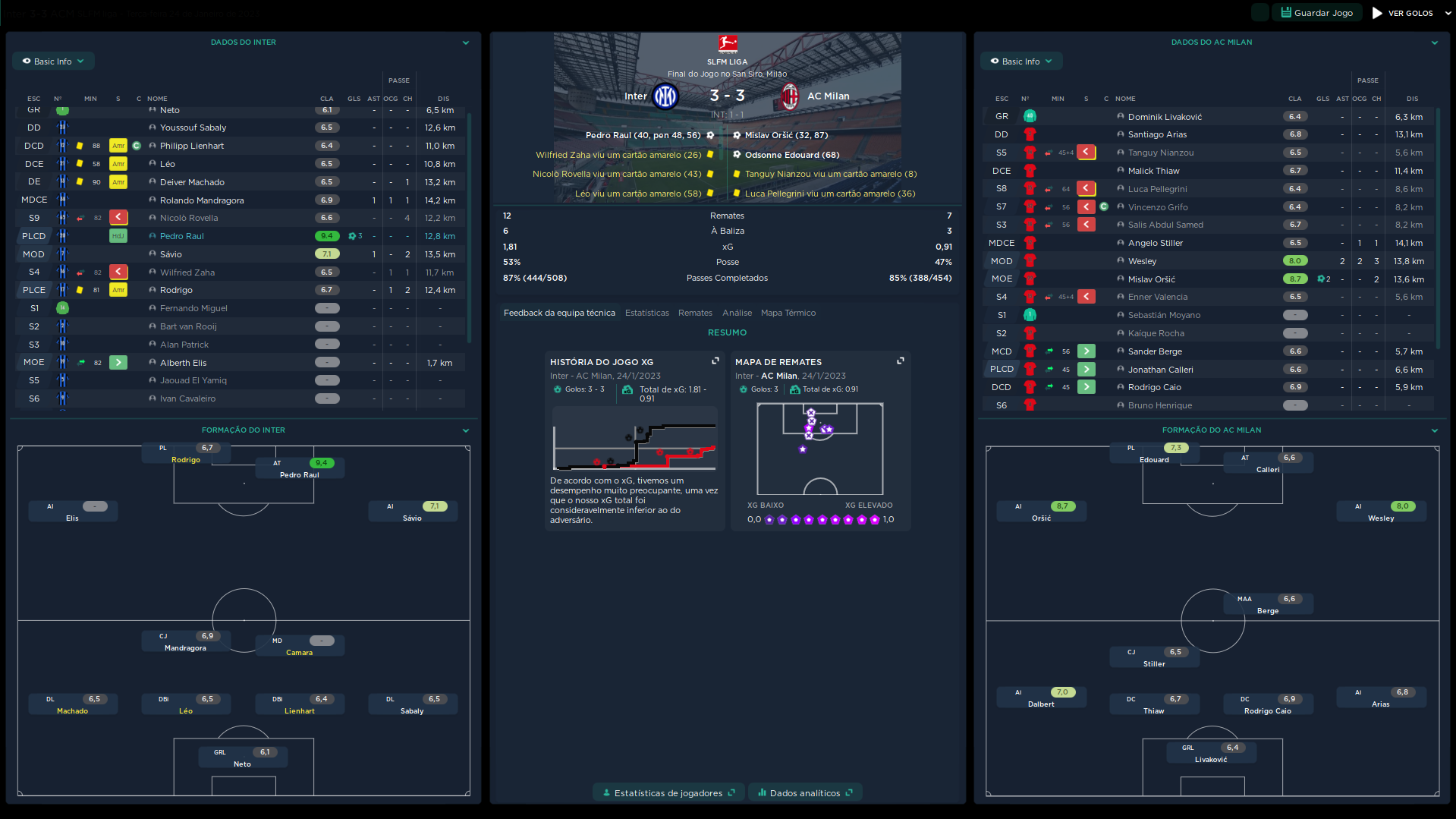Screen dimensions: 1456x819
Task: Select Neto goalkeeper in Inter formation
Action: [x=243, y=758]
